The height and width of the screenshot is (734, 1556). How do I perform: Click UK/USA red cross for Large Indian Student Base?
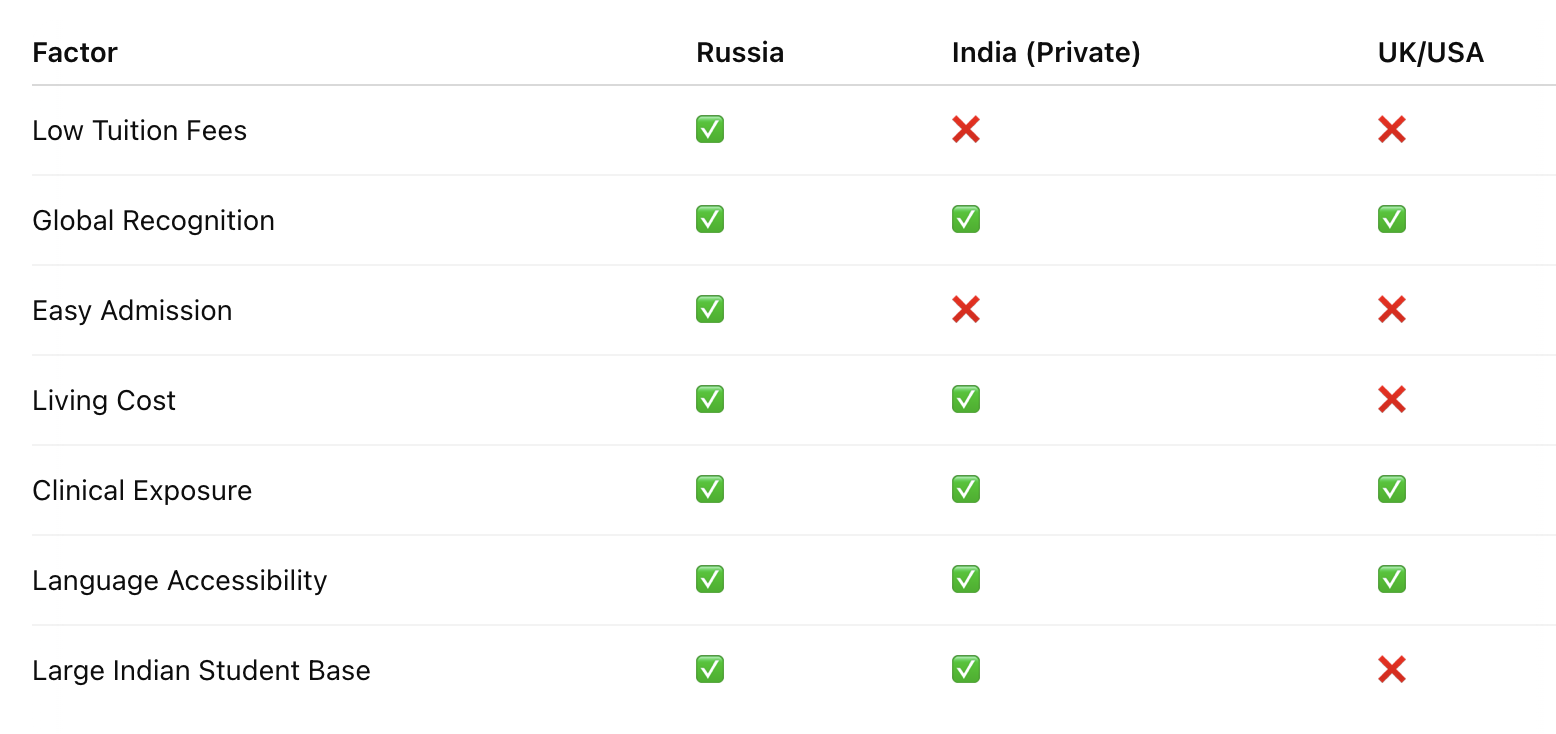[1392, 669]
